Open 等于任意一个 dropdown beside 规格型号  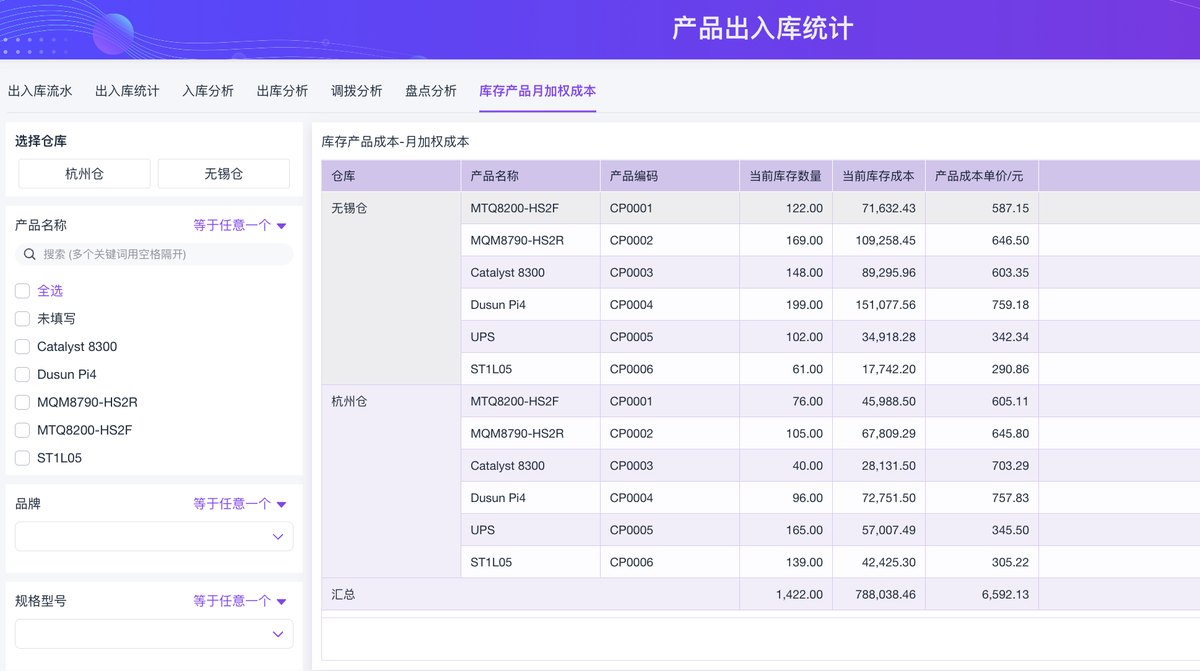[240, 602]
